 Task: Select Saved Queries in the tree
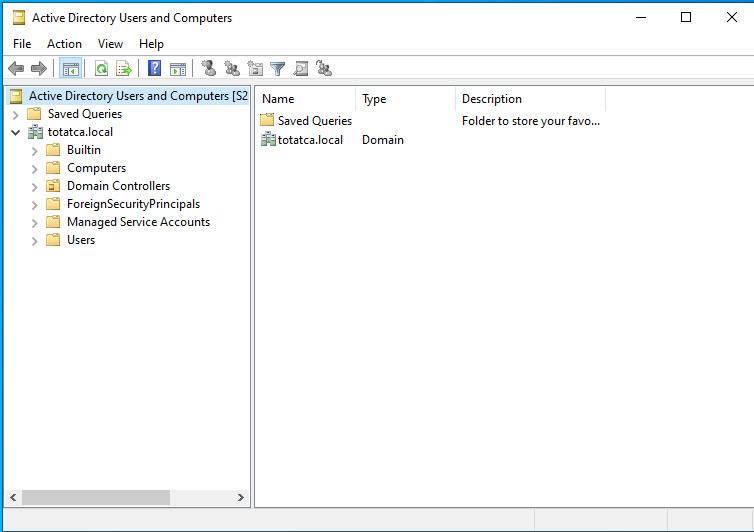pos(85,114)
